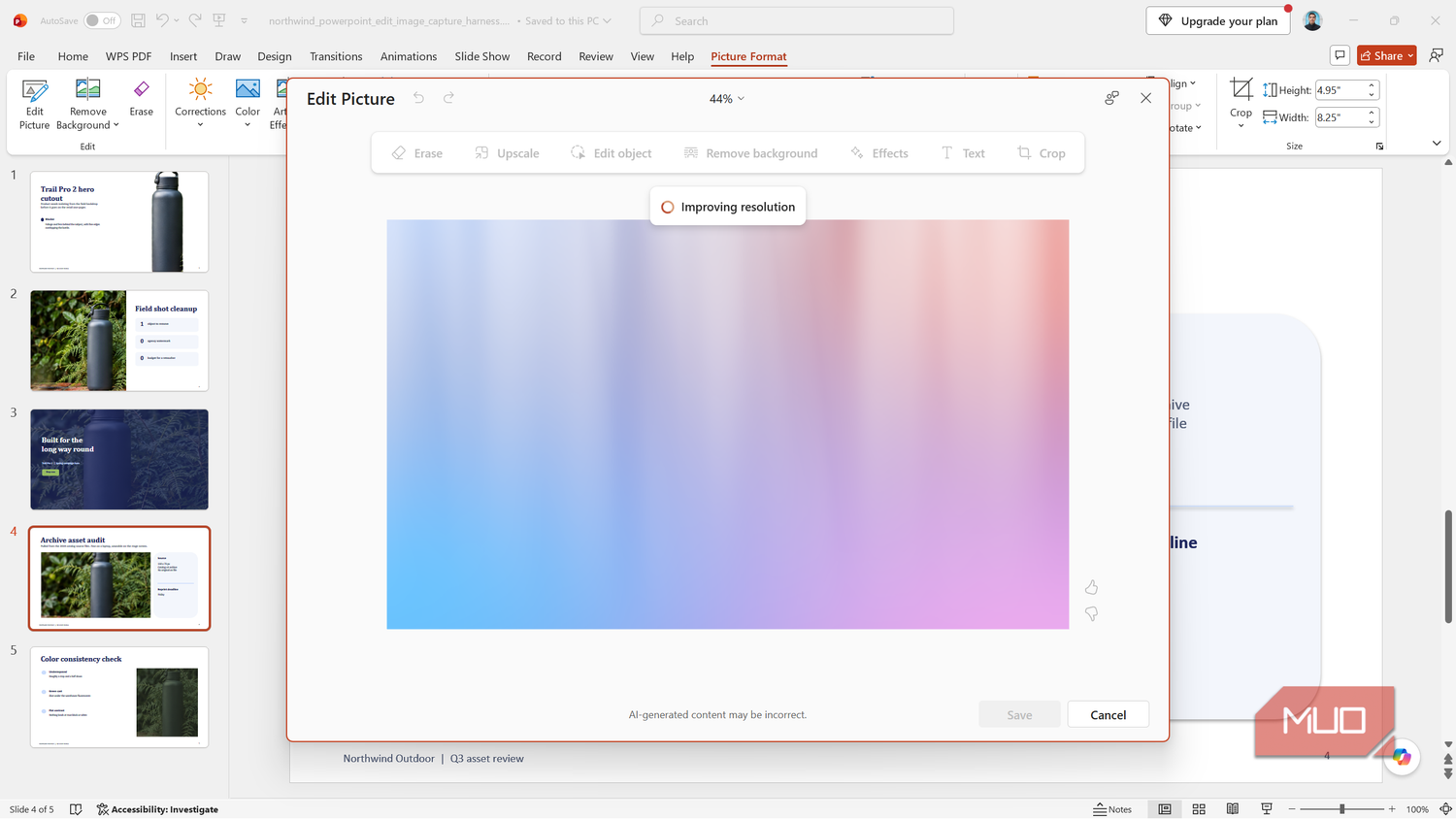Open the Comments pane icon
The width and height of the screenshot is (1456, 819).
(x=1340, y=55)
